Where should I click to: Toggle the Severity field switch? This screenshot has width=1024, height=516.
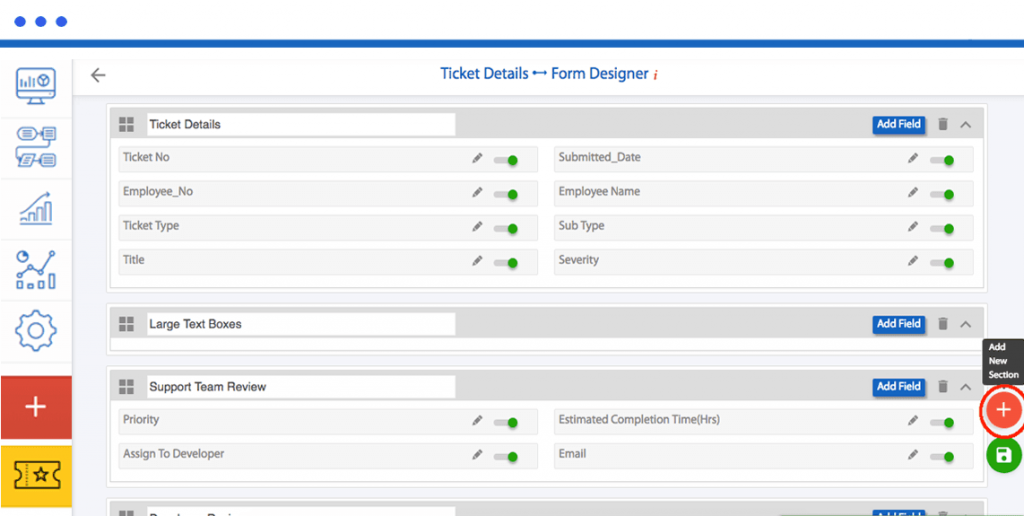[943, 262]
